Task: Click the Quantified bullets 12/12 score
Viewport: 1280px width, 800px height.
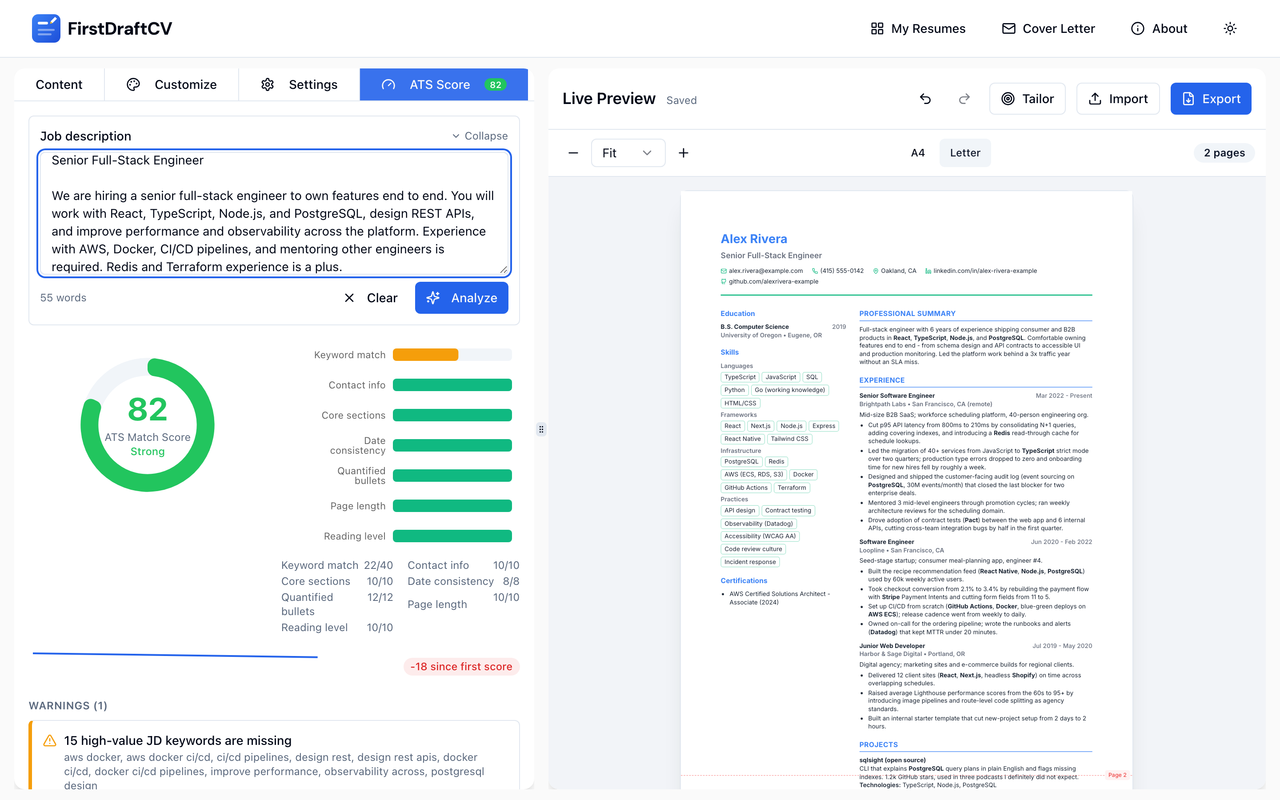Action: coord(337,604)
